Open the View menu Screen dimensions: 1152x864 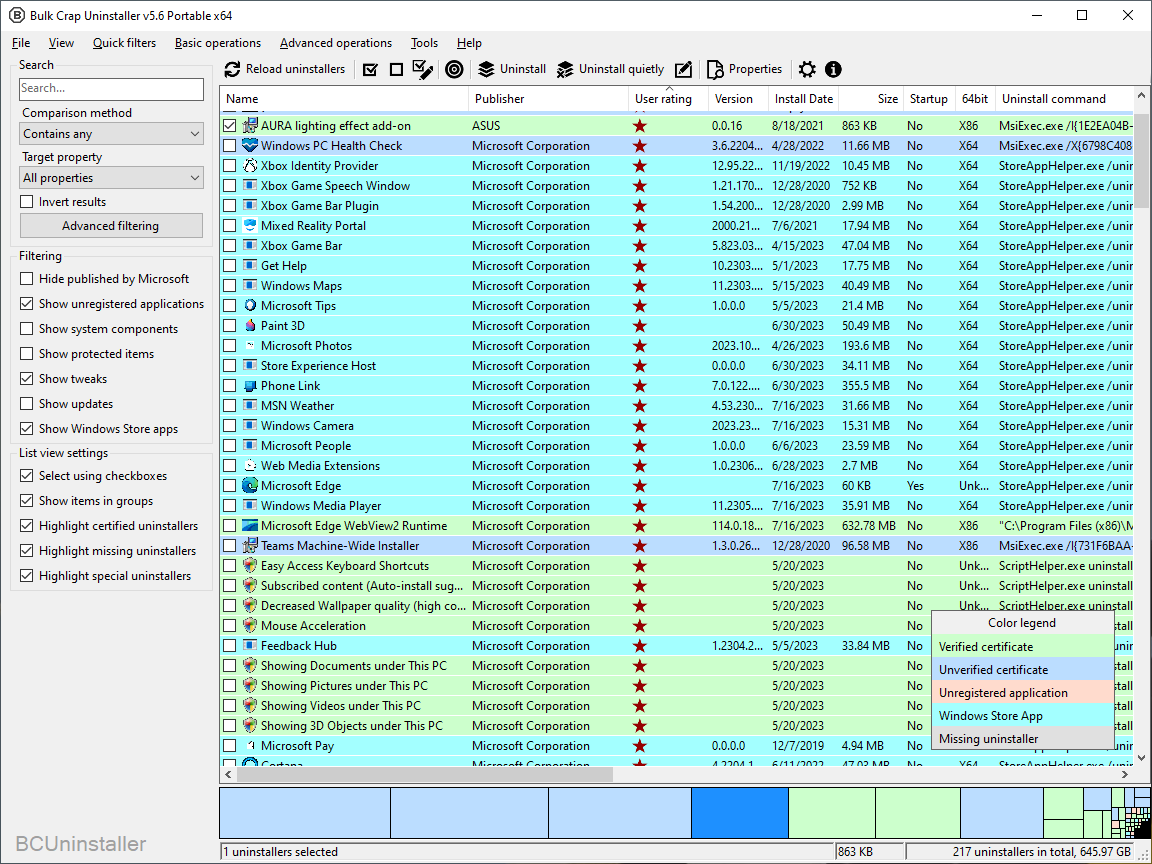click(x=62, y=43)
